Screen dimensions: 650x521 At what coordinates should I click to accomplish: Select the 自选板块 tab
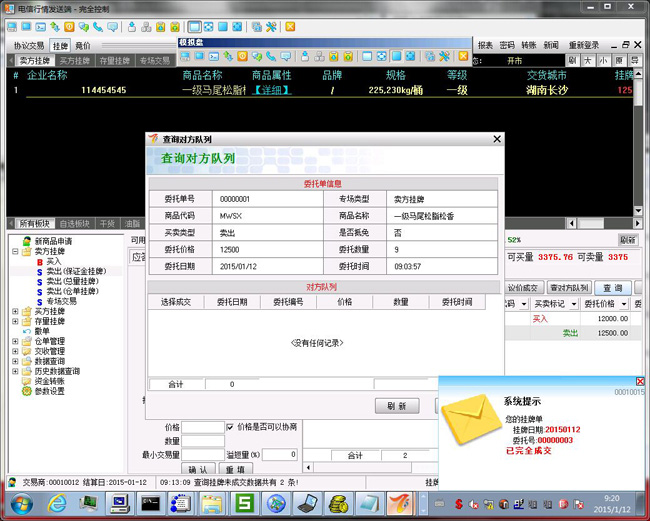click(75, 224)
